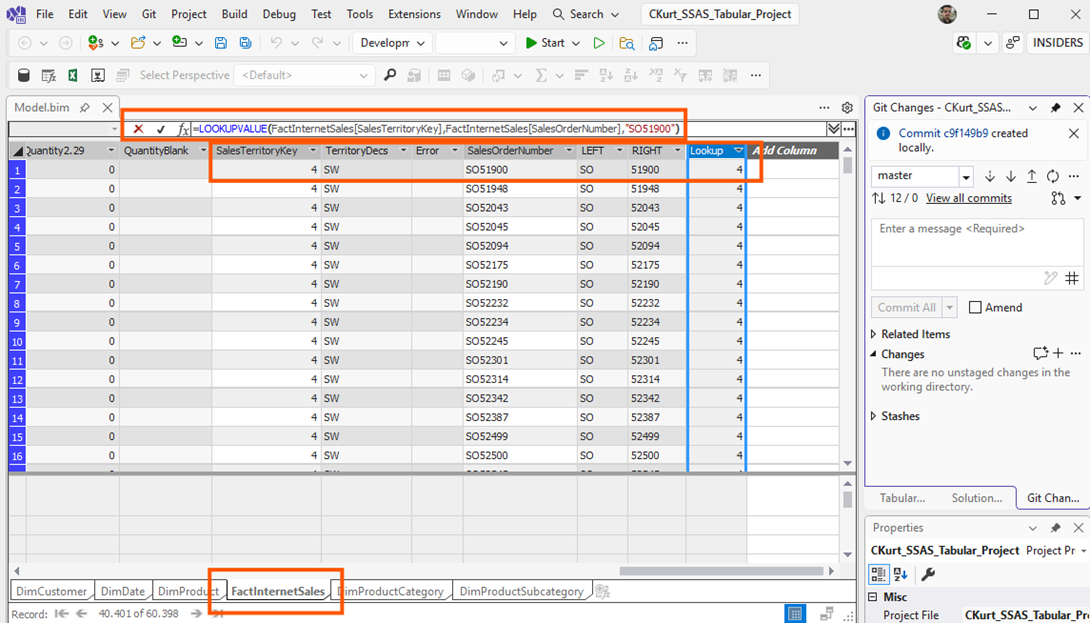Click the hashtag issue reference icon

click(1072, 278)
